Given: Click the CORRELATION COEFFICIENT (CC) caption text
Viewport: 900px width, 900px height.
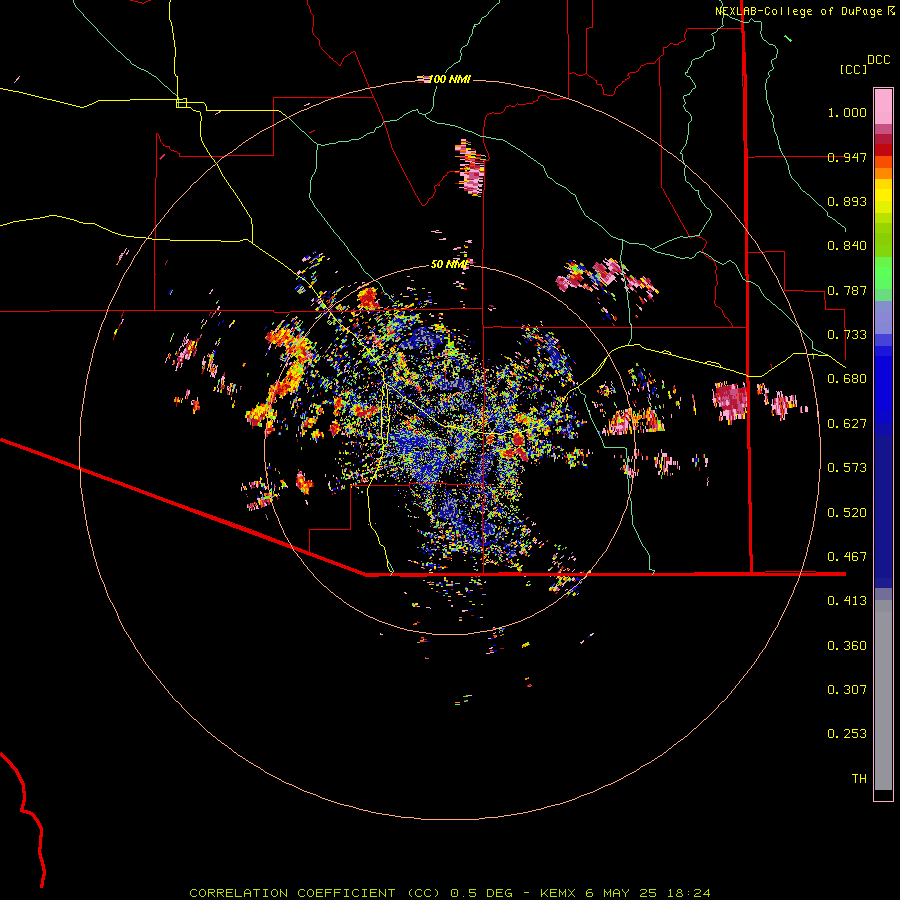Looking at the screenshot, I should click(x=315, y=893).
